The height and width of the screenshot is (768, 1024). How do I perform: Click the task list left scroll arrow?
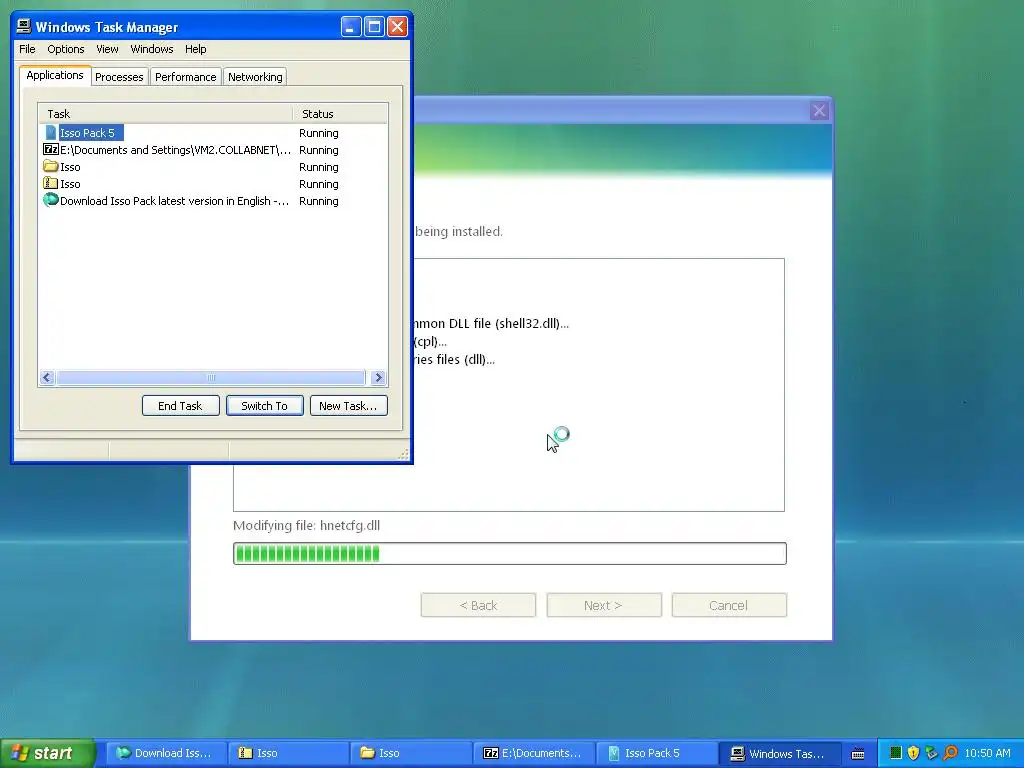pyautogui.click(x=46, y=377)
